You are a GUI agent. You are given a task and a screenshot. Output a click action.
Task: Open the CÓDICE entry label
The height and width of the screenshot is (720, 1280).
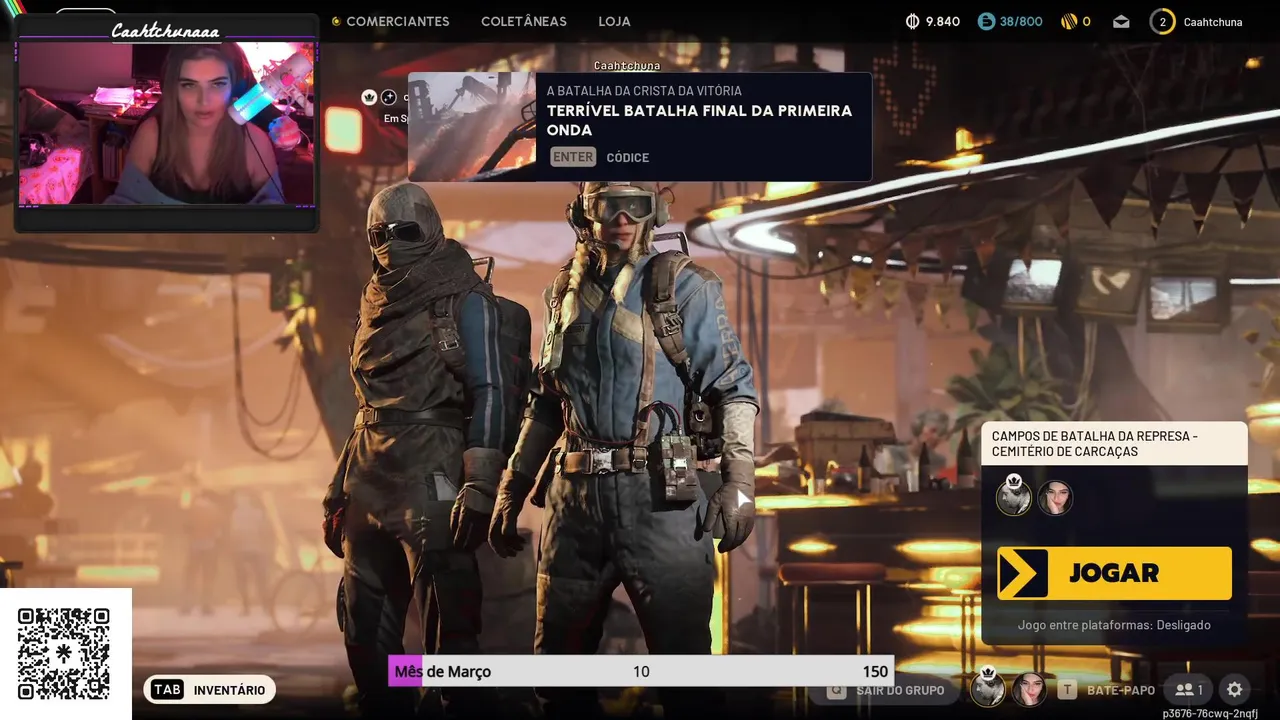[x=628, y=157]
